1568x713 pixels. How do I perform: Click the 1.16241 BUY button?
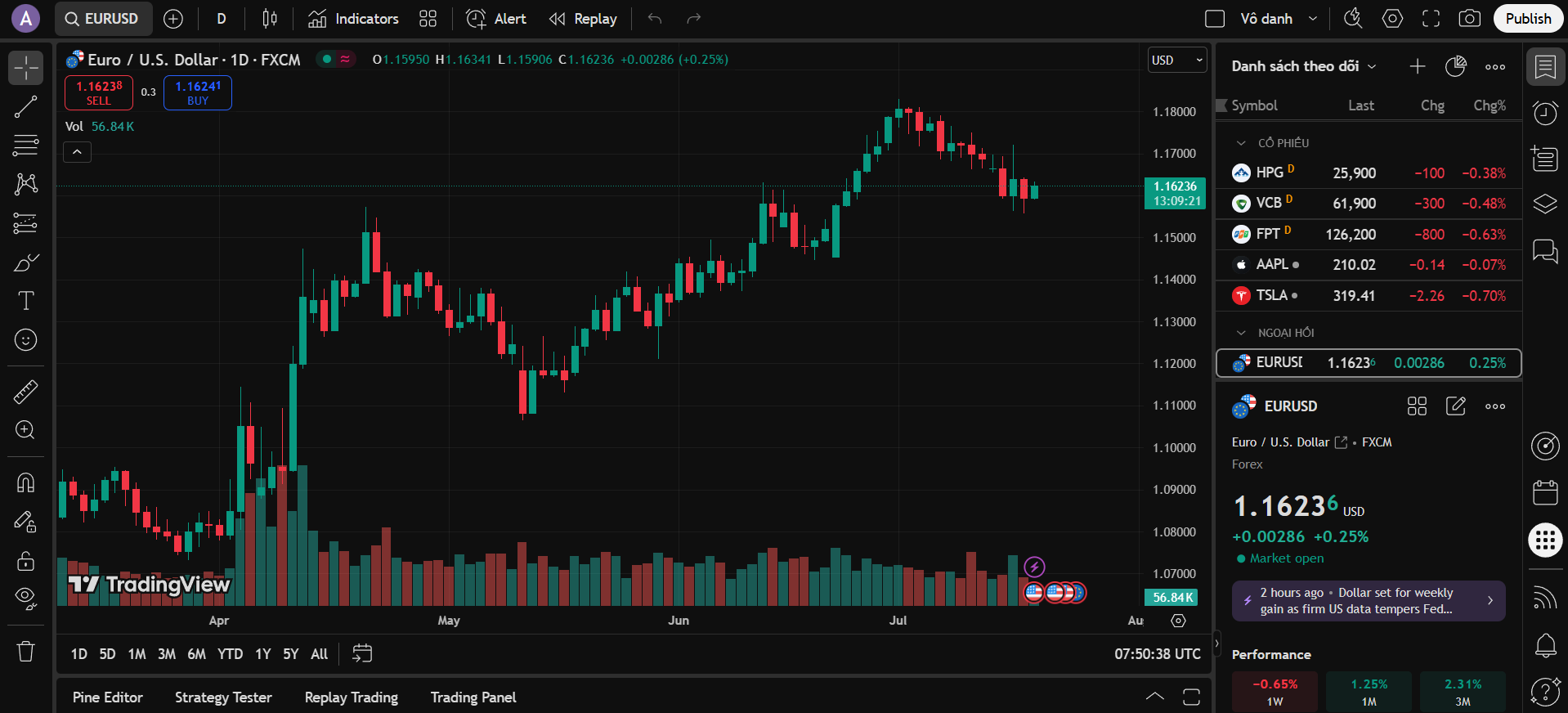click(198, 92)
